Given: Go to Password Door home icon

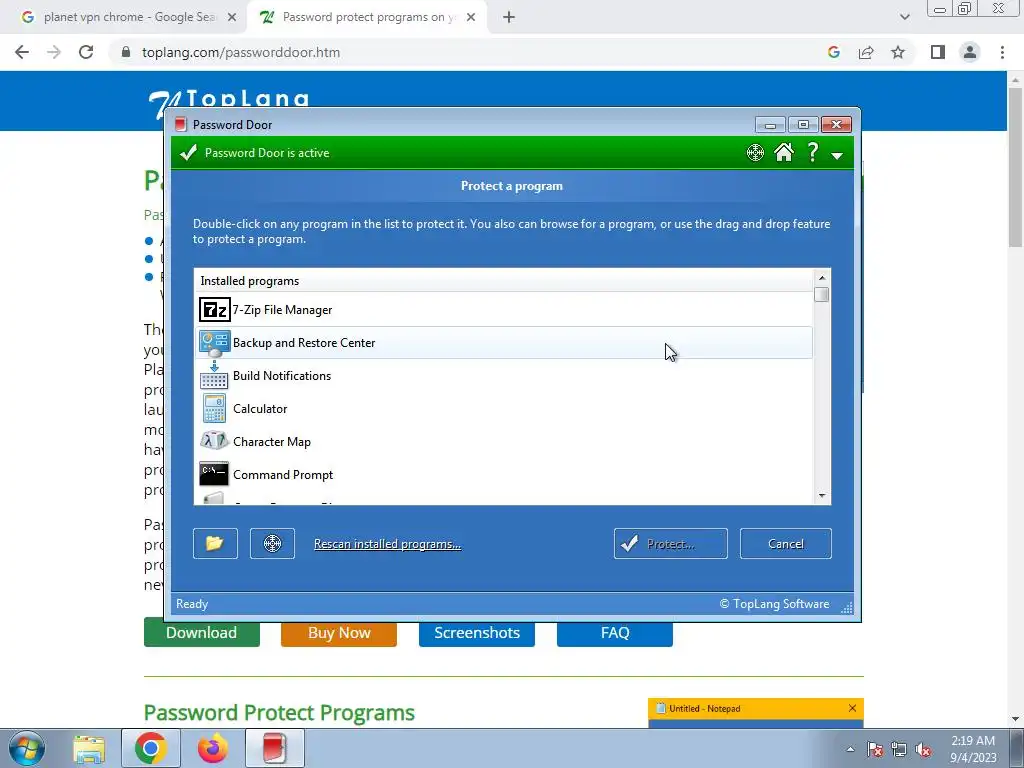Looking at the screenshot, I should coord(784,152).
